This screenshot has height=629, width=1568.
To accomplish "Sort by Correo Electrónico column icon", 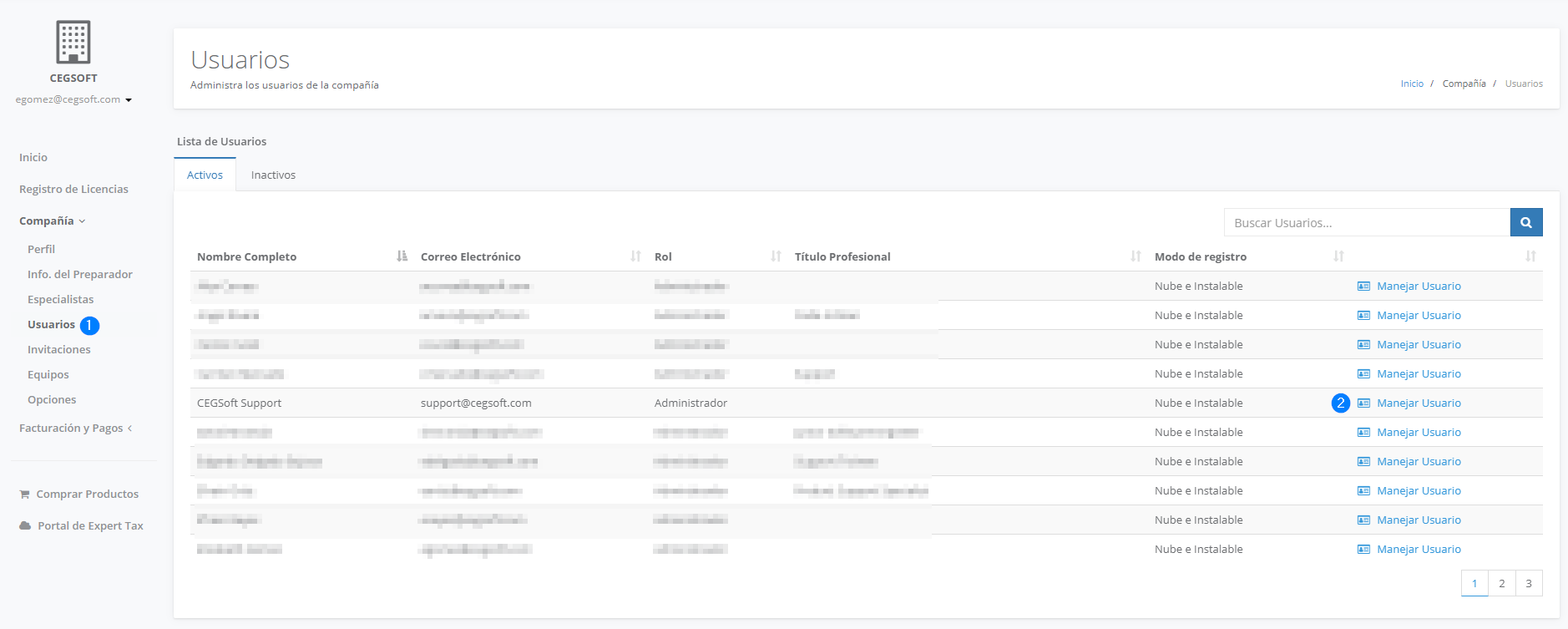I will pos(636,256).
